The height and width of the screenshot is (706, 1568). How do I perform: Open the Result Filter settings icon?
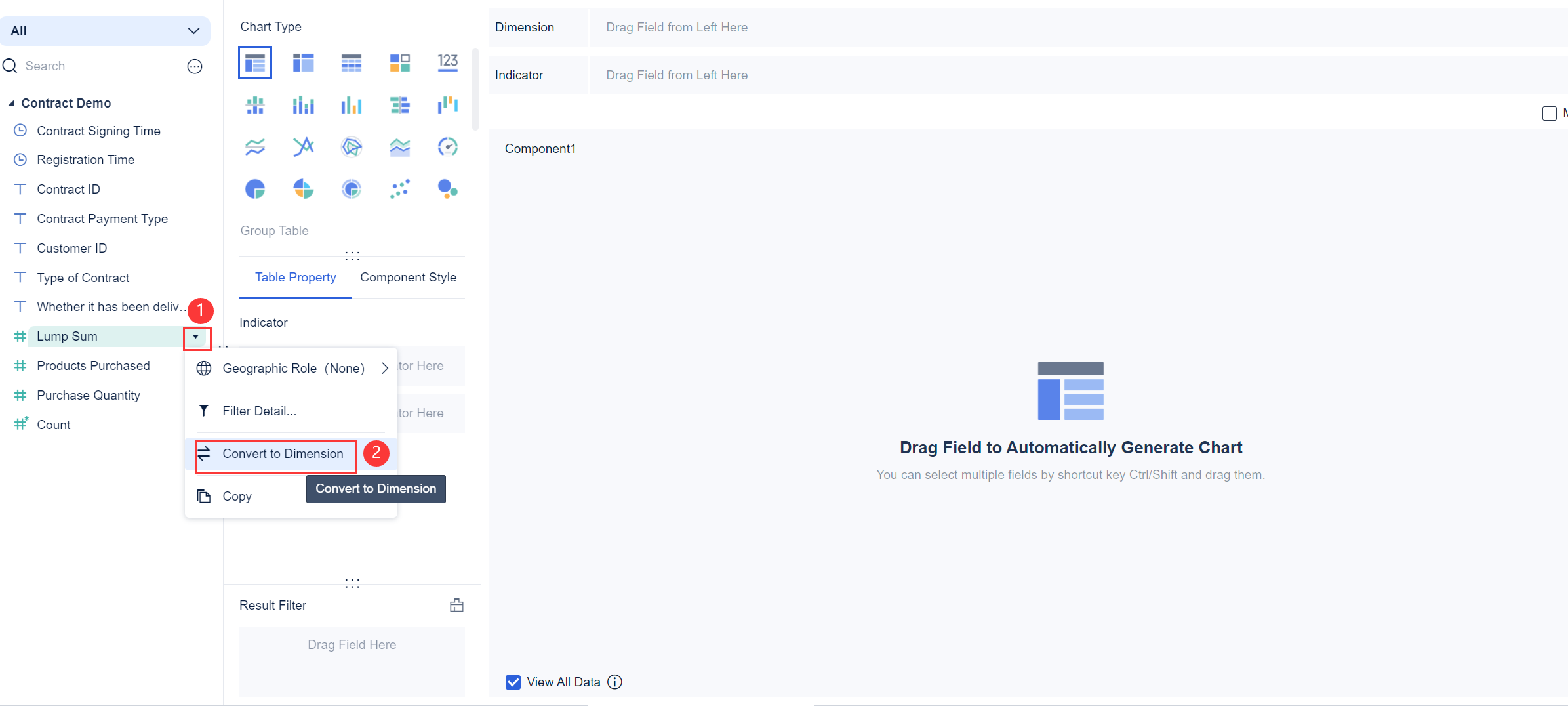pyautogui.click(x=456, y=605)
